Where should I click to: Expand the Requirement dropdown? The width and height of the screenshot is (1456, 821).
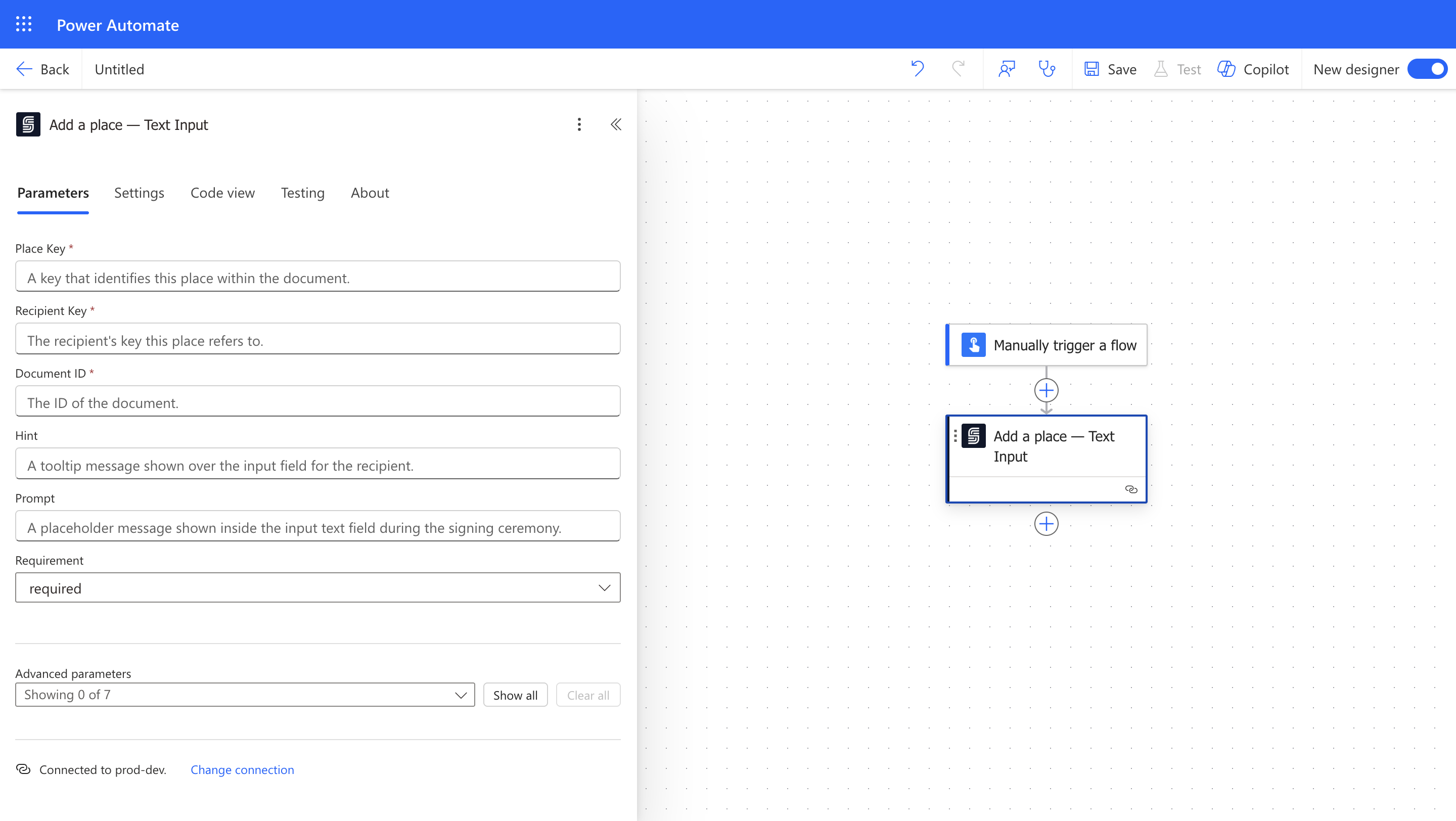coord(317,587)
